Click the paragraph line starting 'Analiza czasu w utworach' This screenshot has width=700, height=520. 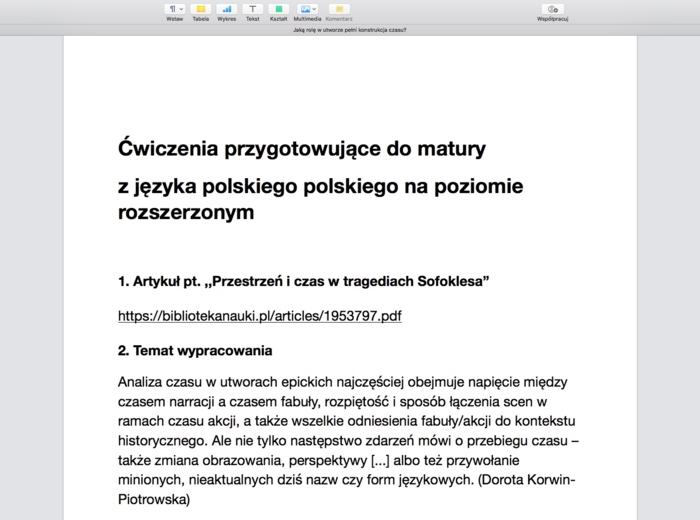(343, 383)
